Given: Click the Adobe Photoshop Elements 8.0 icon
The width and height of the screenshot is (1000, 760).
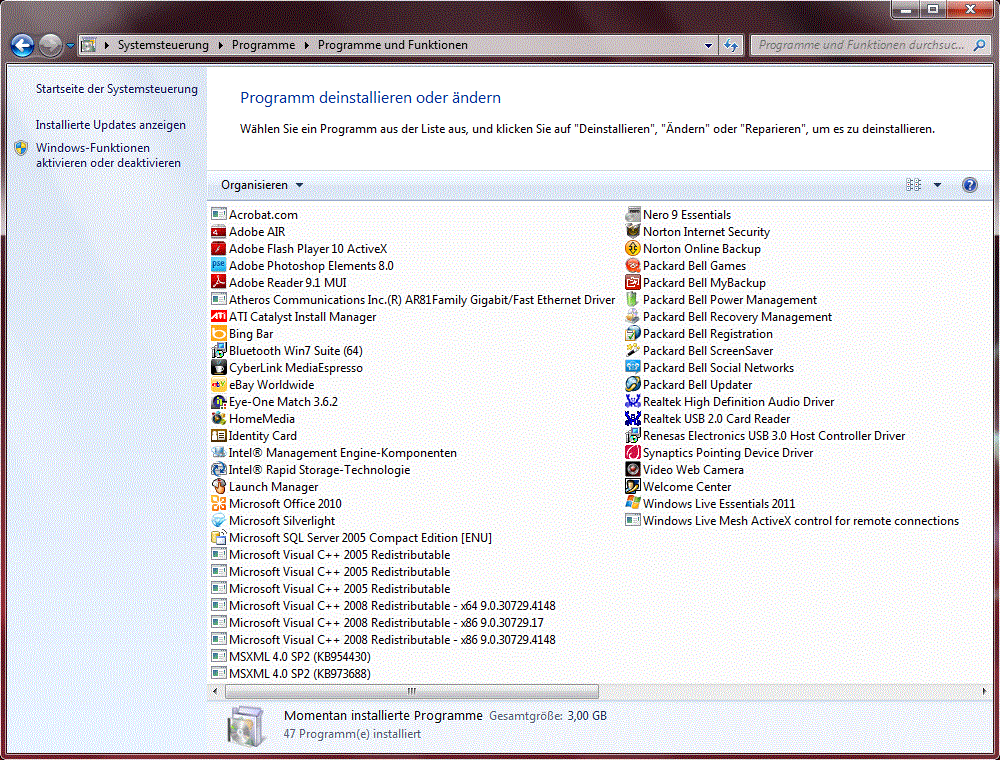Looking at the screenshot, I should pyautogui.click(x=218, y=266).
